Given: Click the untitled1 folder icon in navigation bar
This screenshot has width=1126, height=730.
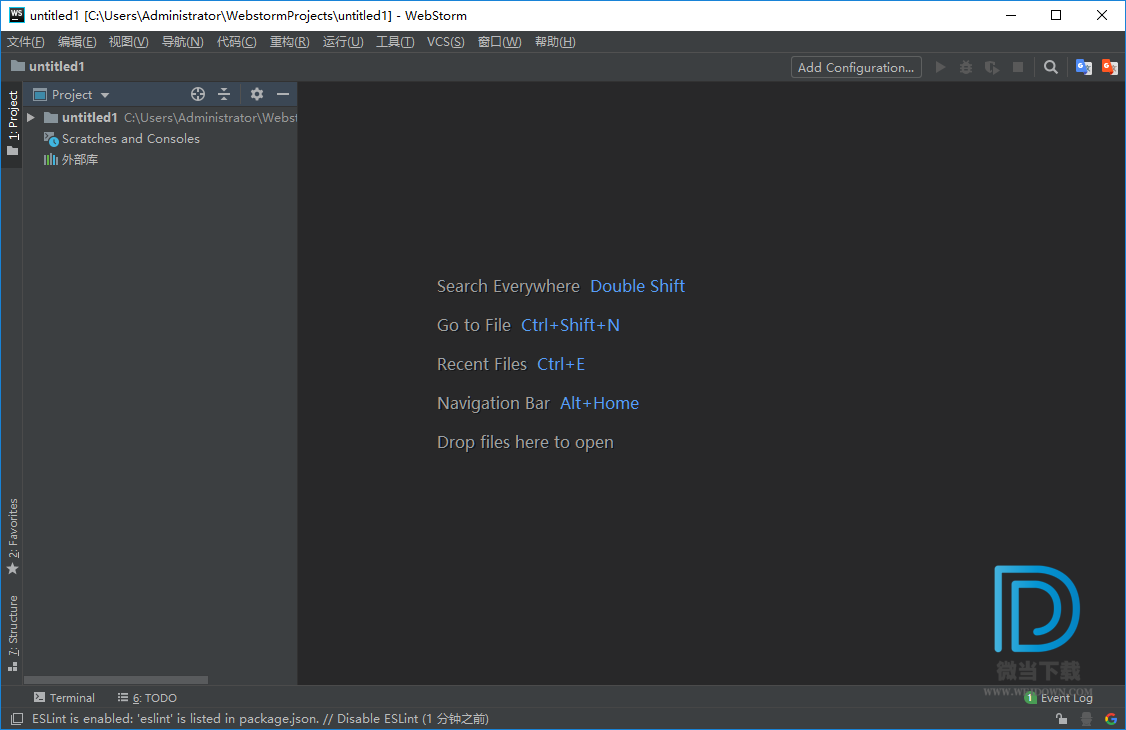Looking at the screenshot, I should pyautogui.click(x=18, y=66).
